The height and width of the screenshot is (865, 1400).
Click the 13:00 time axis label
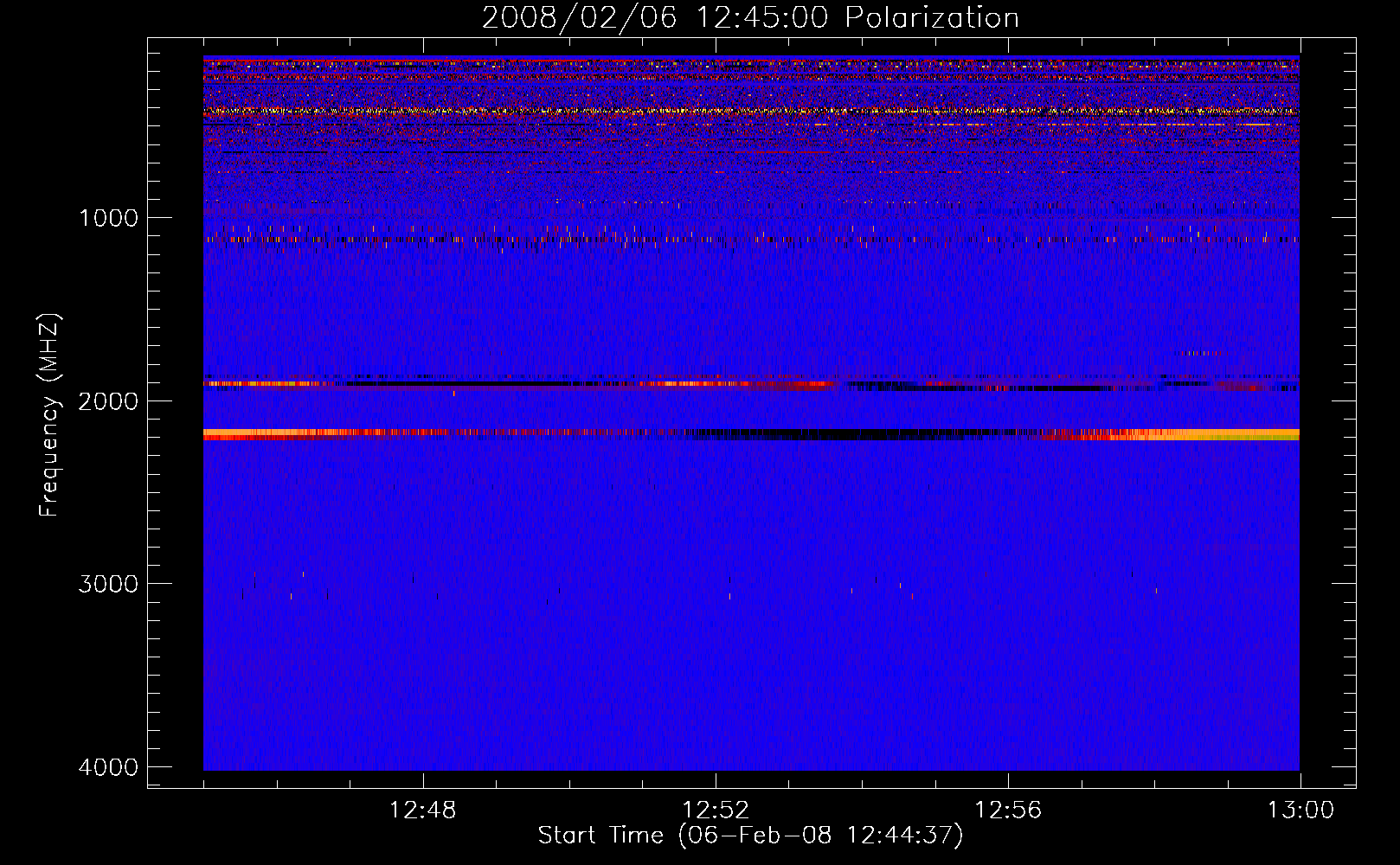pos(1300,811)
